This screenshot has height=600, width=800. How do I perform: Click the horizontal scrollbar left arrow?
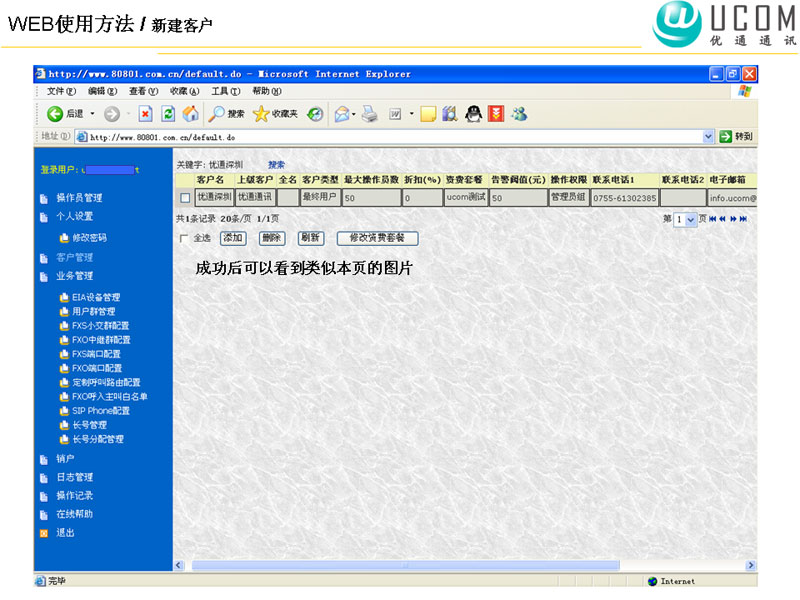pos(179,565)
